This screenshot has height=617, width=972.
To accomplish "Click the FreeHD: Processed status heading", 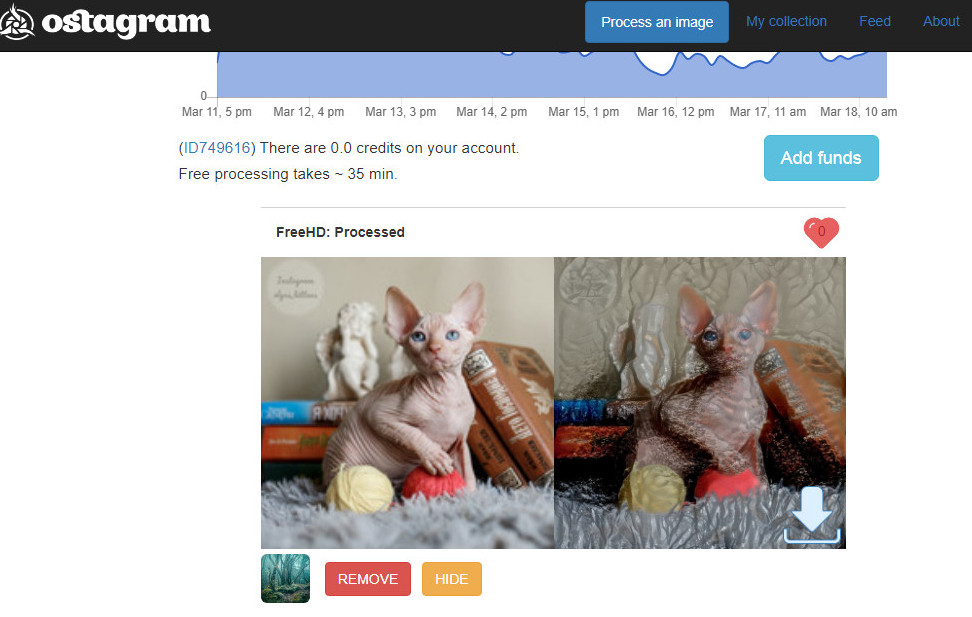I will [x=340, y=233].
